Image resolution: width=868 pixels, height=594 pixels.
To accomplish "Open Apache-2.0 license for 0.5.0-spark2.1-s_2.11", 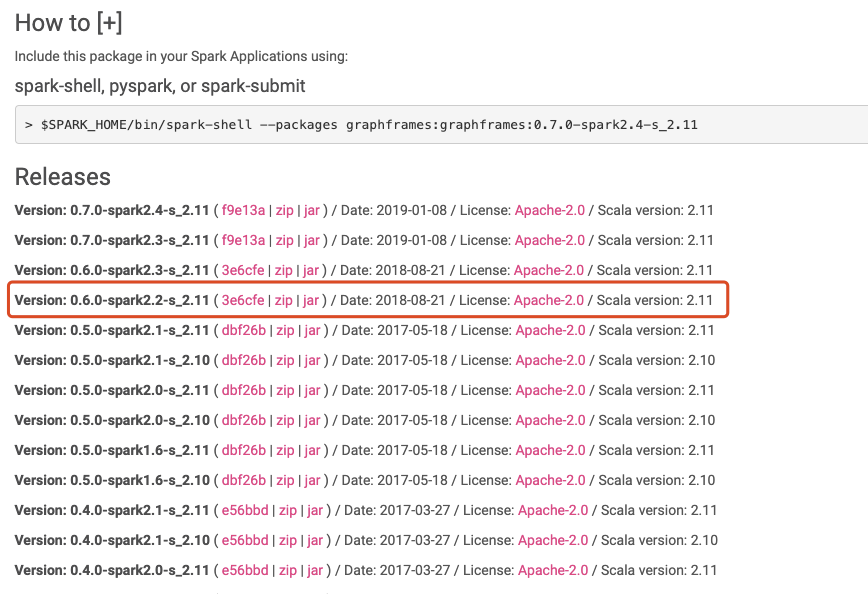I will click(x=550, y=330).
